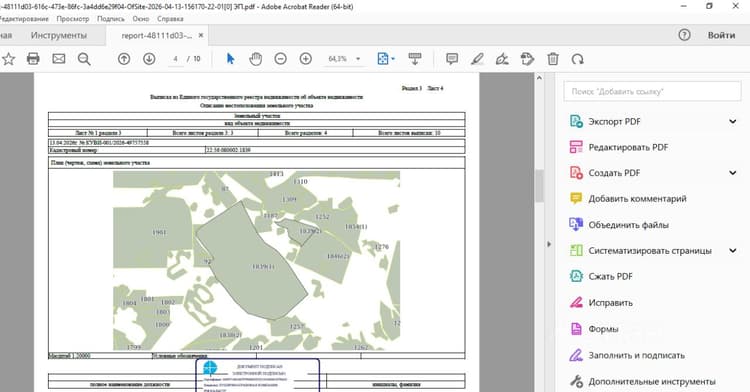Viewport: 750px width, 392px height.
Task: Go to previous page arrow up
Action: [124, 59]
